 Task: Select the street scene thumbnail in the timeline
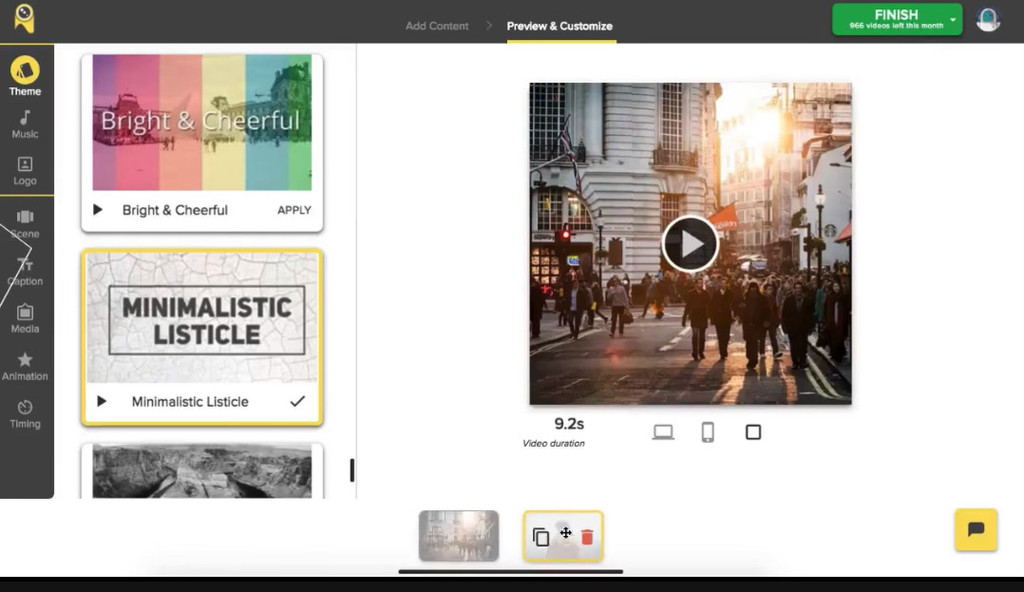[x=458, y=536]
